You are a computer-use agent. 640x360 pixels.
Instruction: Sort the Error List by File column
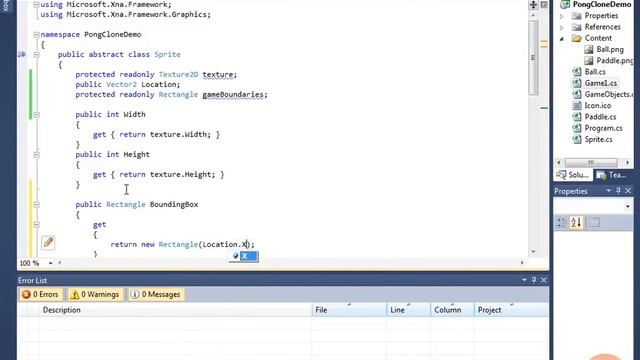tap(349, 310)
